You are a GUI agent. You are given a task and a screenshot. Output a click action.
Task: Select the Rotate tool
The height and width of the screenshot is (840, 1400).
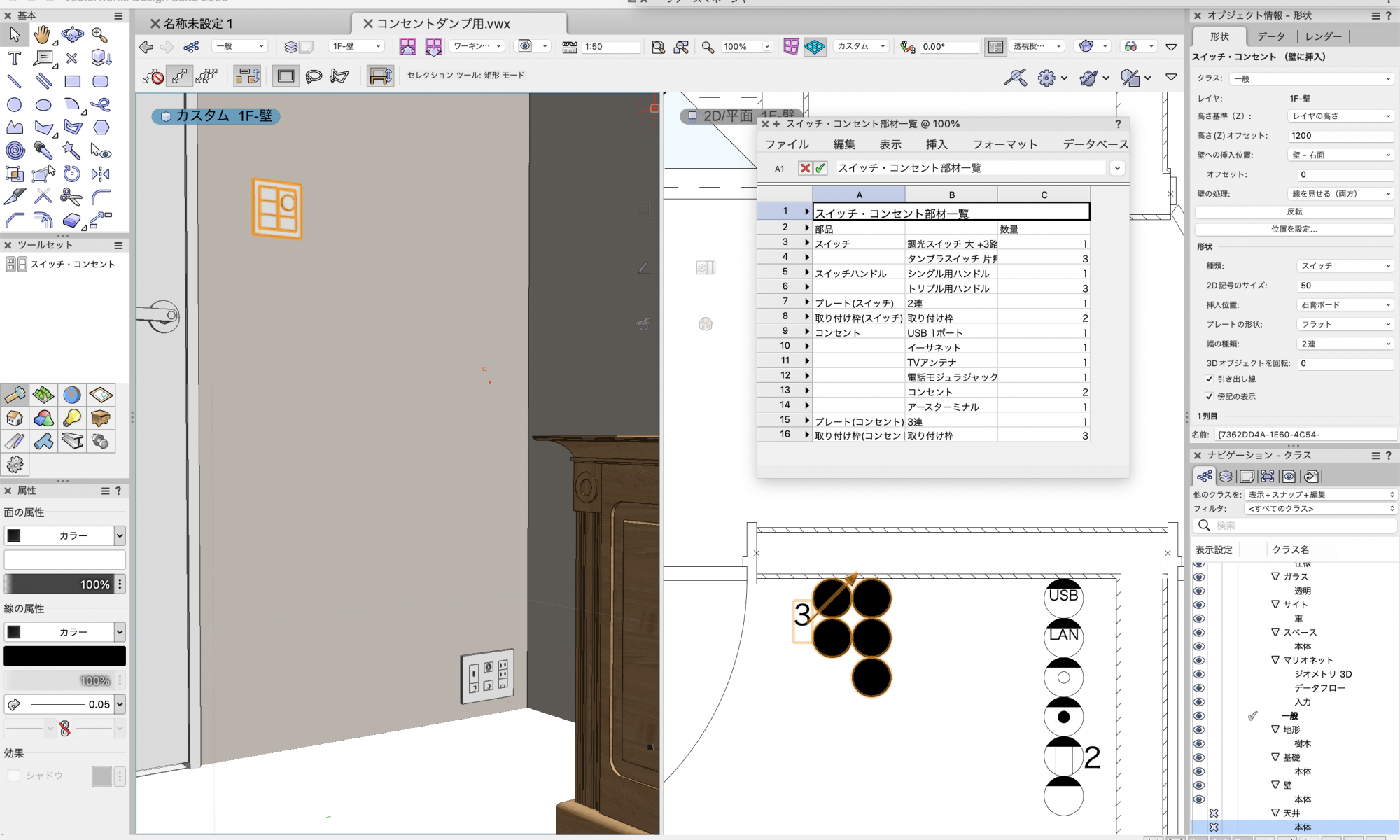pyautogui.click(x=71, y=174)
